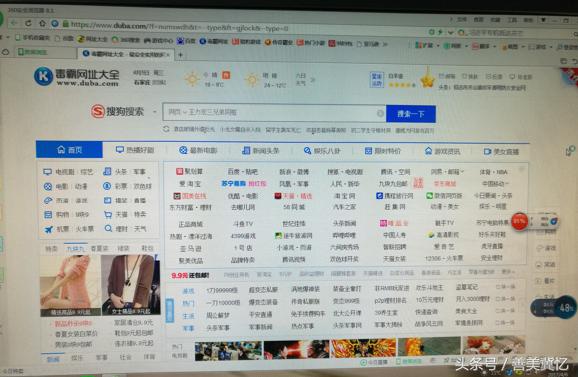Open the 360 browser search box at top right
Viewport: 578px width, 377px height.
(x=514, y=33)
